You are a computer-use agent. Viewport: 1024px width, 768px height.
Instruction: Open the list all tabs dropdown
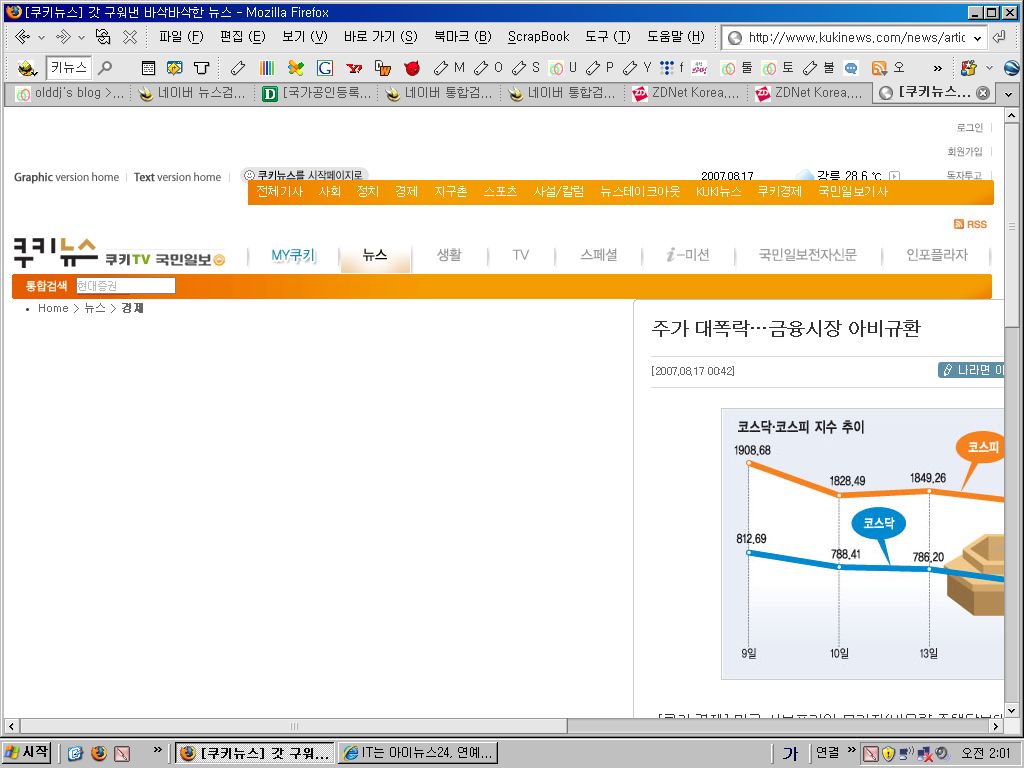[1008, 94]
